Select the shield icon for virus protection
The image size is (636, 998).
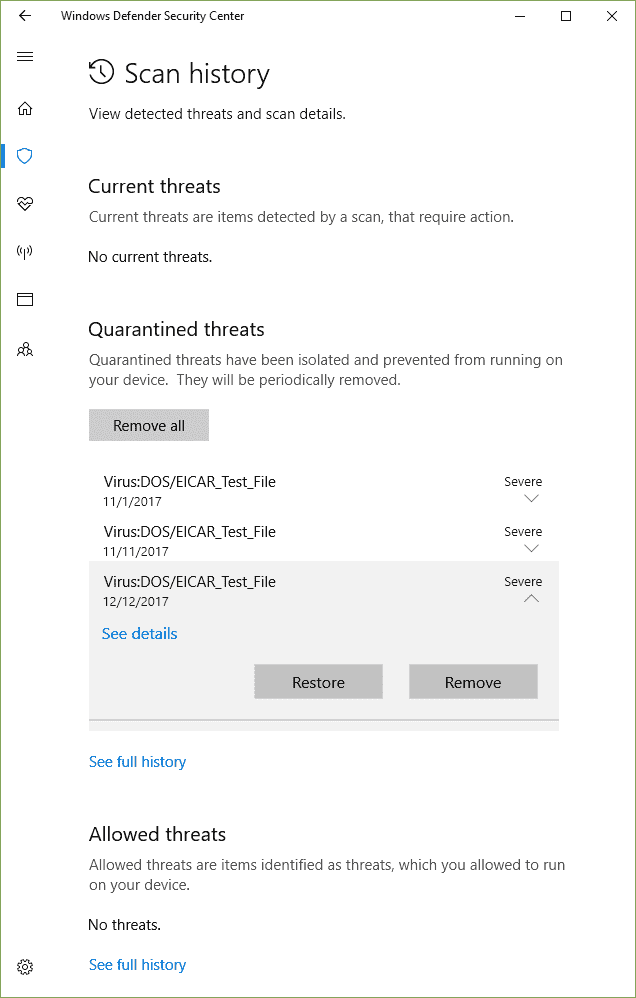(25, 156)
